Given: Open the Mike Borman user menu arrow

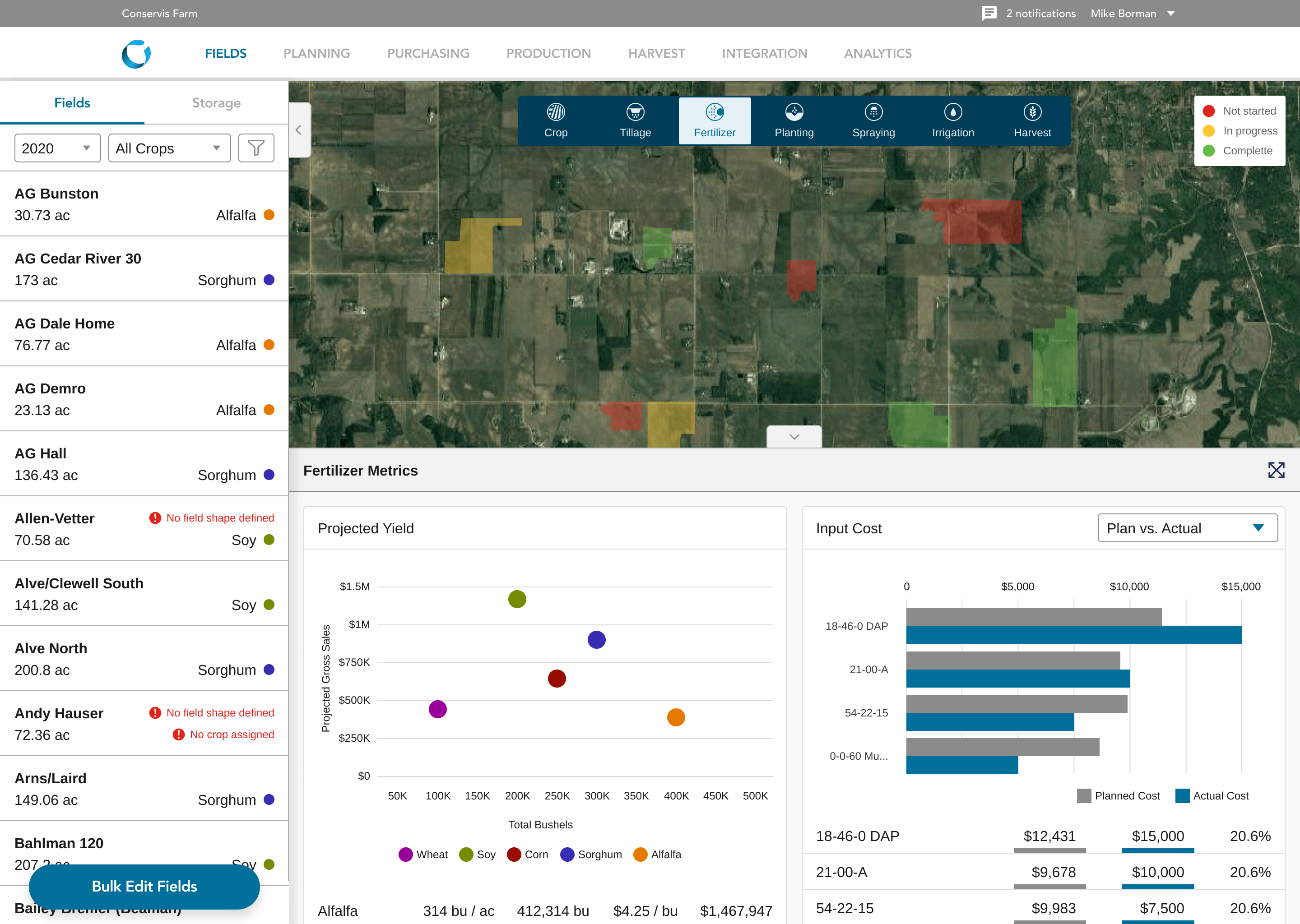Looking at the screenshot, I should click(x=1171, y=14).
